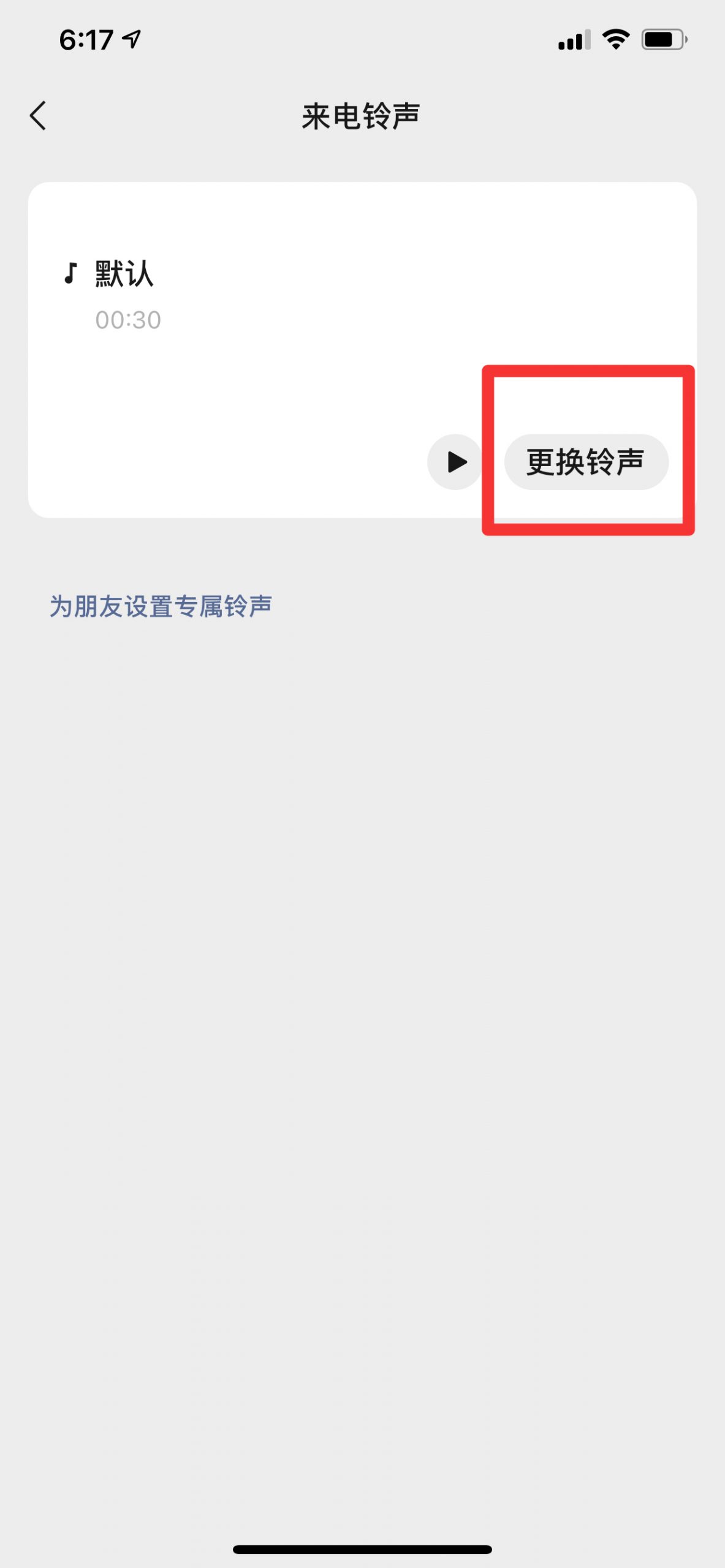725x1568 pixels.
Task: Tap the black home indicator bar
Action: pyautogui.click(x=362, y=1549)
